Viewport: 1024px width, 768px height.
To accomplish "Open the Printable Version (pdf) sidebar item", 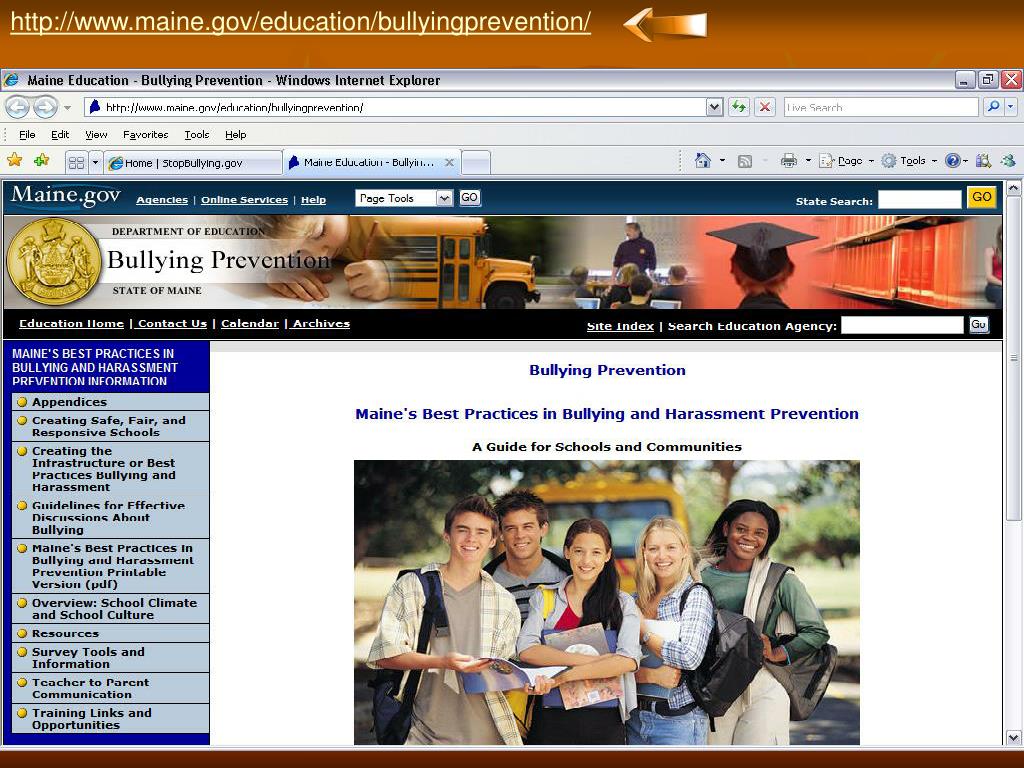I will 111,566.
